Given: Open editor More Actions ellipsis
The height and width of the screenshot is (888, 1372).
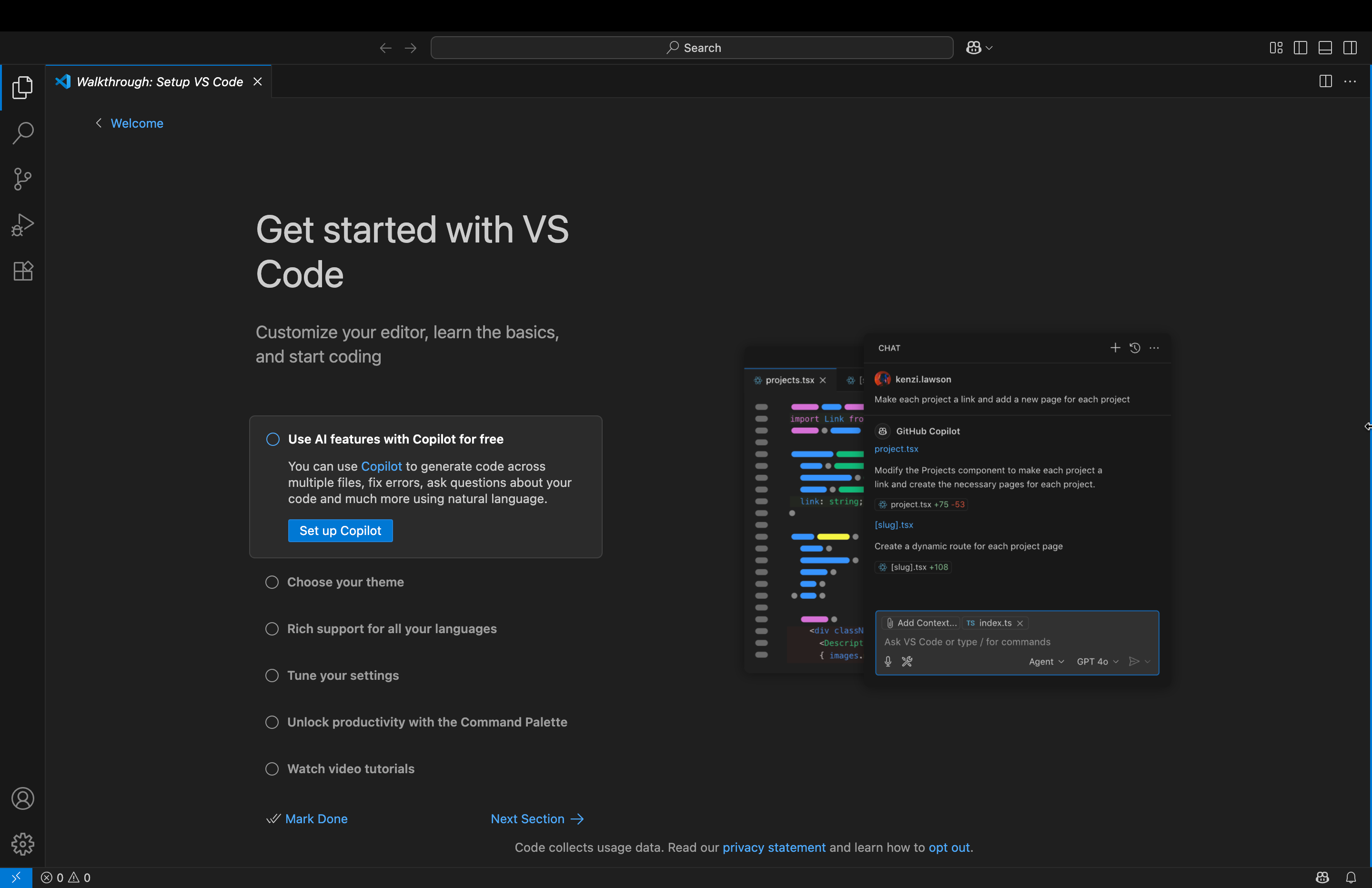Looking at the screenshot, I should 1350,81.
